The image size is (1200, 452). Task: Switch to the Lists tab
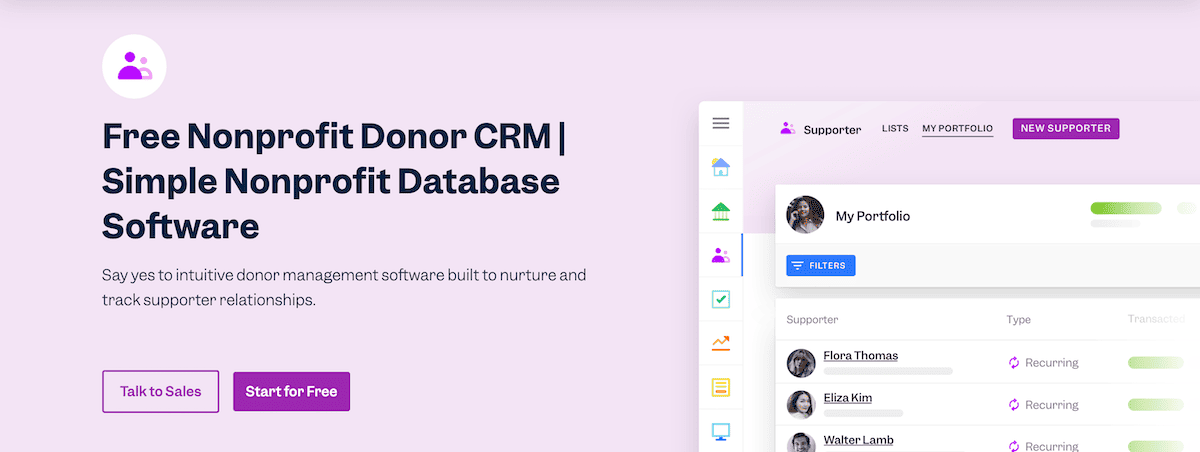[x=895, y=129]
